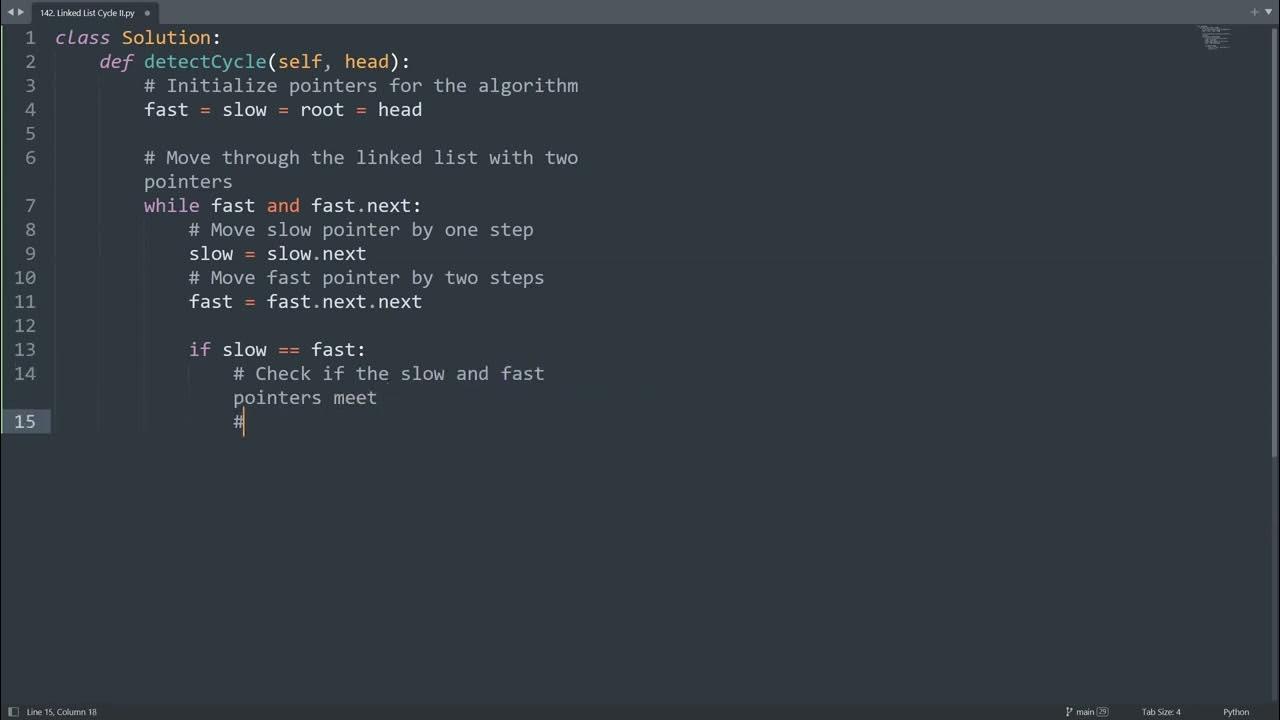Open the Python syntax selector
Viewport: 1280px width, 720px height.
1236,712
